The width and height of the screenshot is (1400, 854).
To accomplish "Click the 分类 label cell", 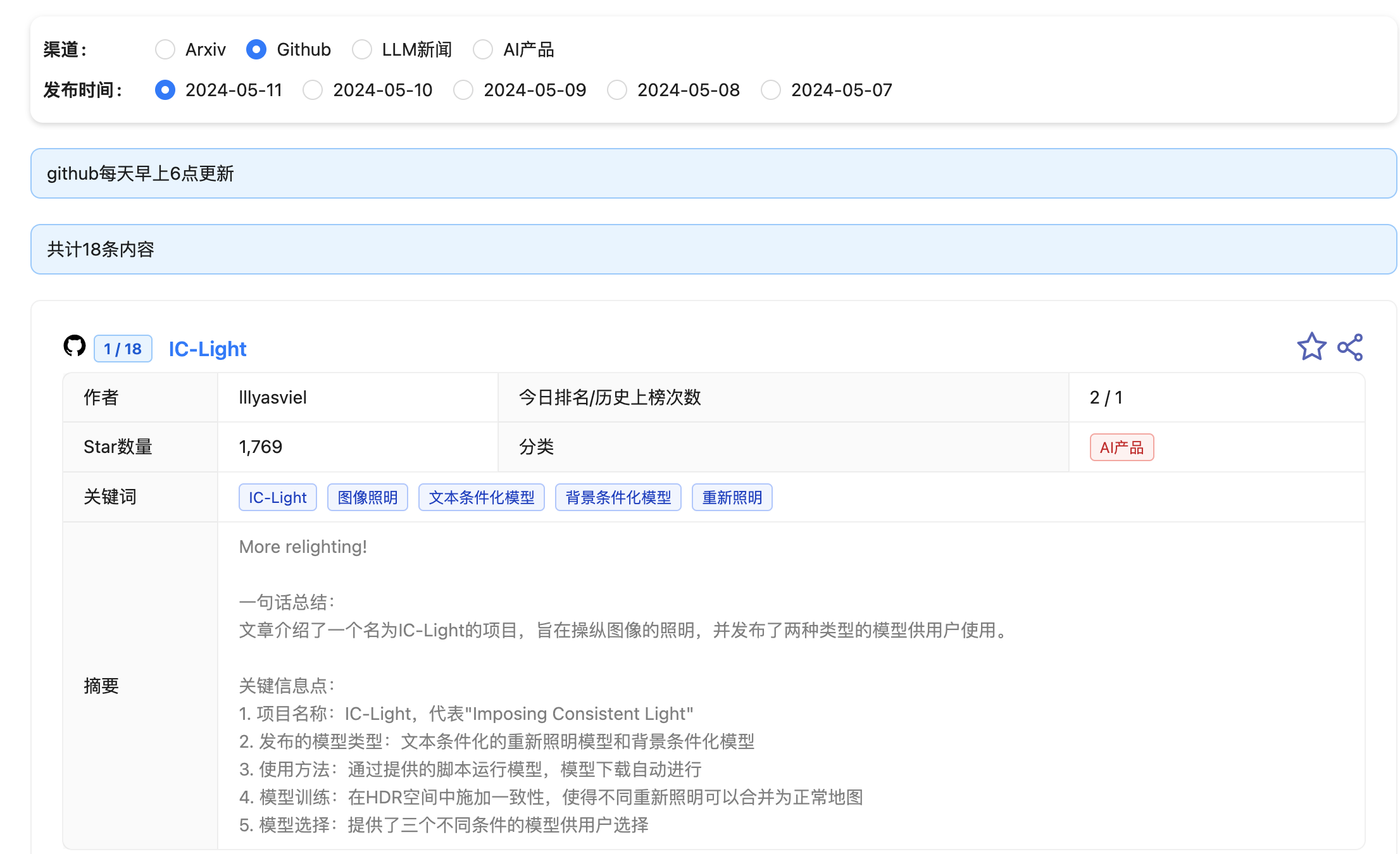I will tap(783, 447).
